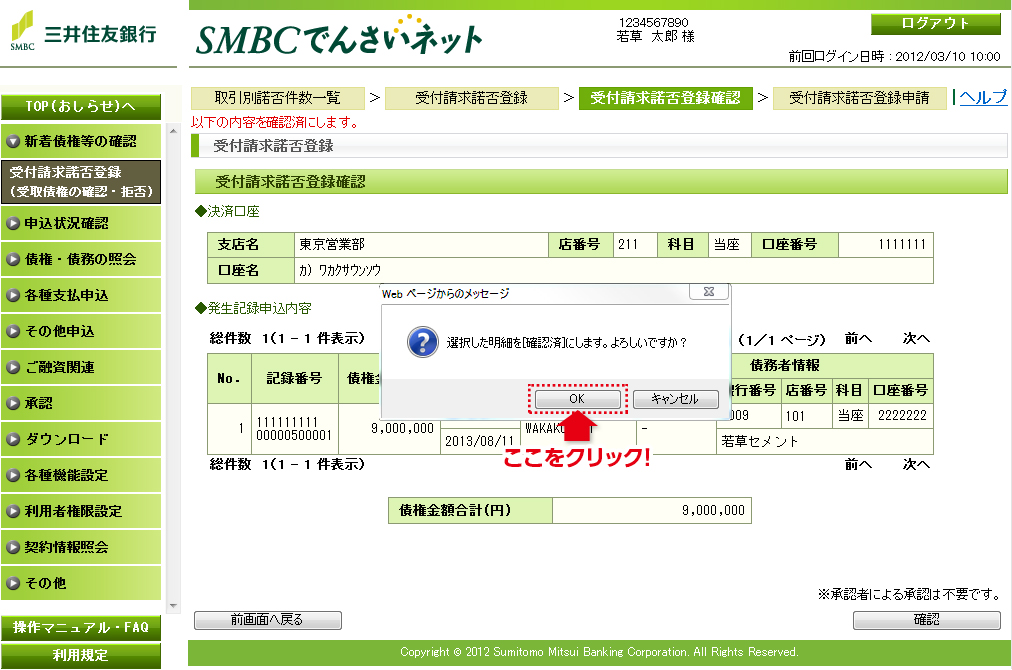Click the account number 1111111
The height and width of the screenshot is (670, 1012).
(902, 245)
